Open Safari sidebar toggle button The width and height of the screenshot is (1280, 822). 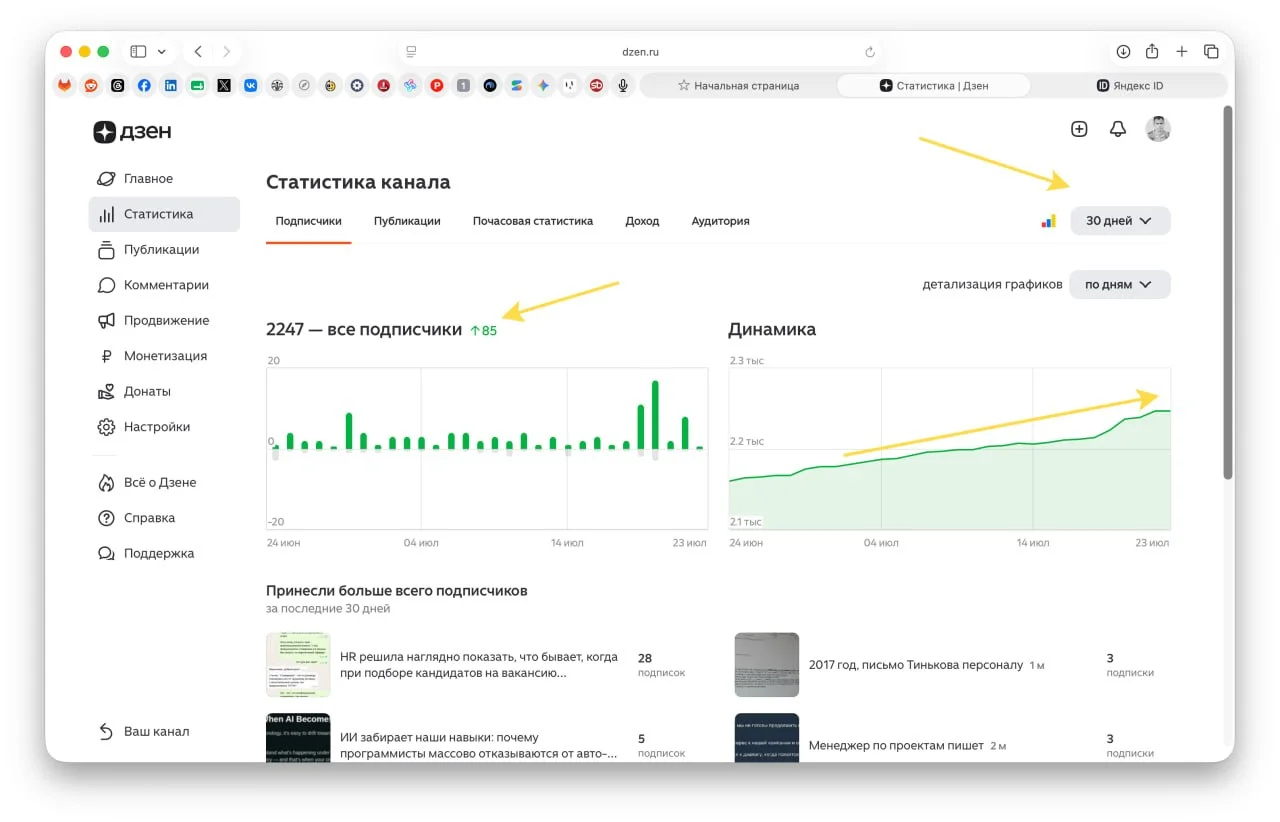138,52
